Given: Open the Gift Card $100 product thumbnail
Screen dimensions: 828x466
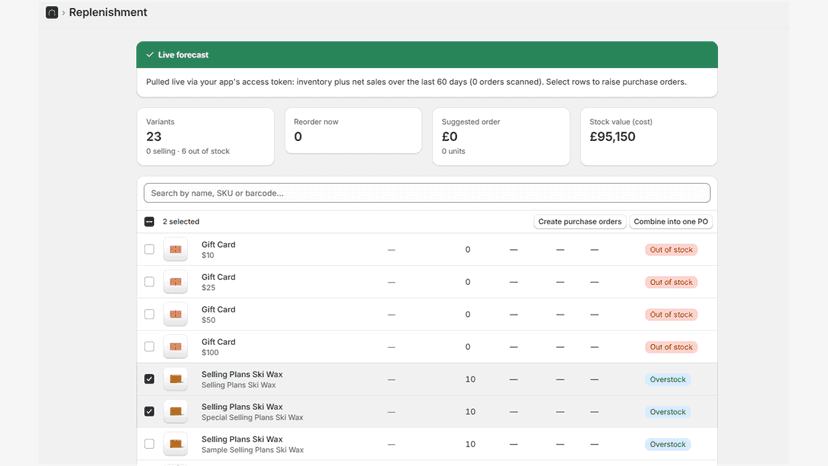Looking at the screenshot, I should pos(175,347).
